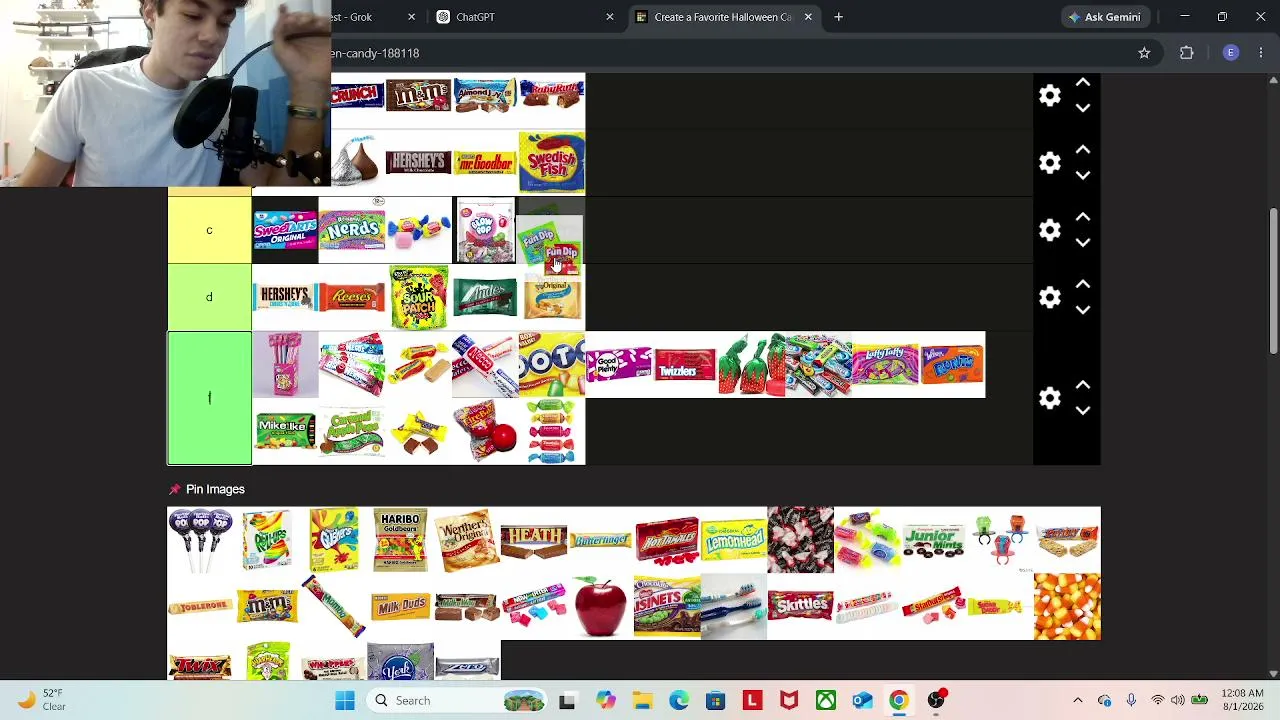The height and width of the screenshot is (720, 1280).
Task: Select the Mike and Ike image
Action: coord(284,431)
